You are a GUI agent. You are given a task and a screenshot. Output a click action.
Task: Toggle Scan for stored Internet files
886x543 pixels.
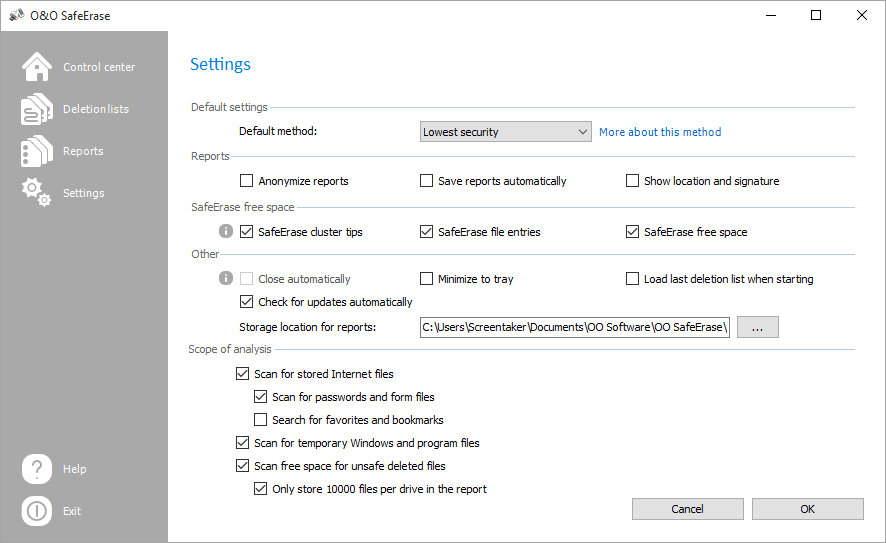click(x=242, y=373)
